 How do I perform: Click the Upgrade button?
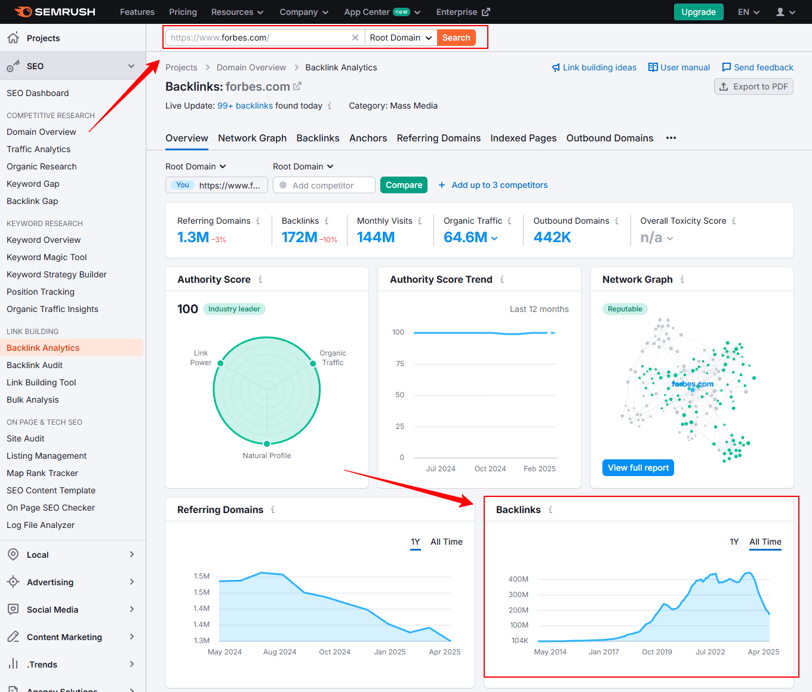tap(698, 12)
